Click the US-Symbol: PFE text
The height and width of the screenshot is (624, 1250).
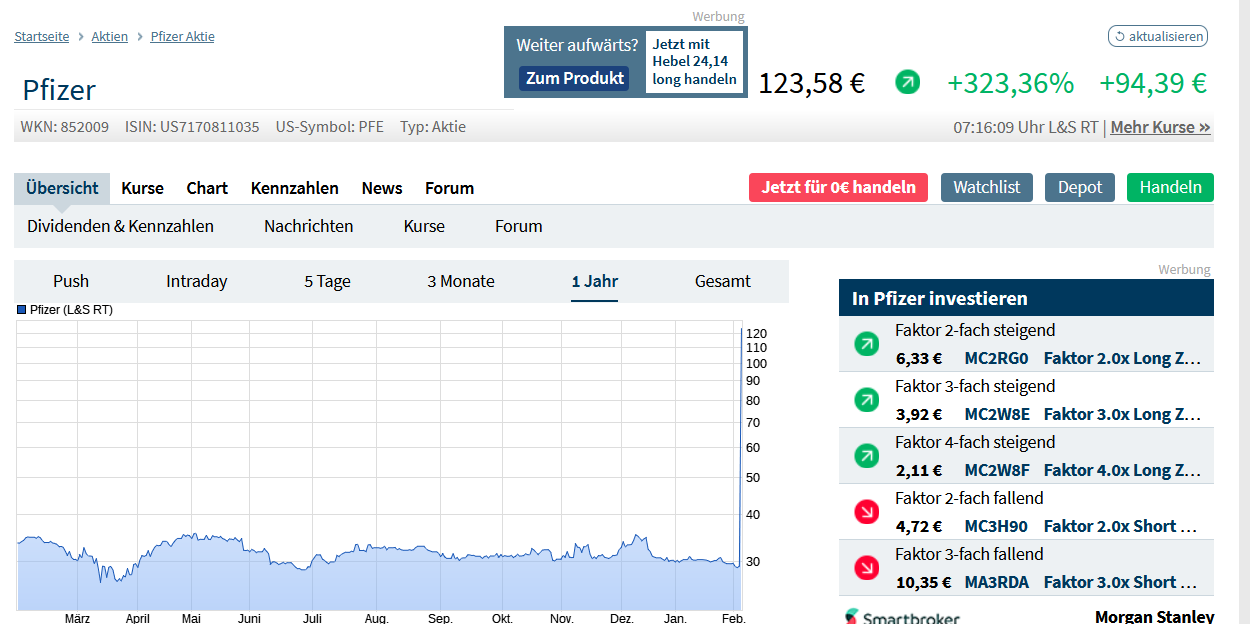330,127
